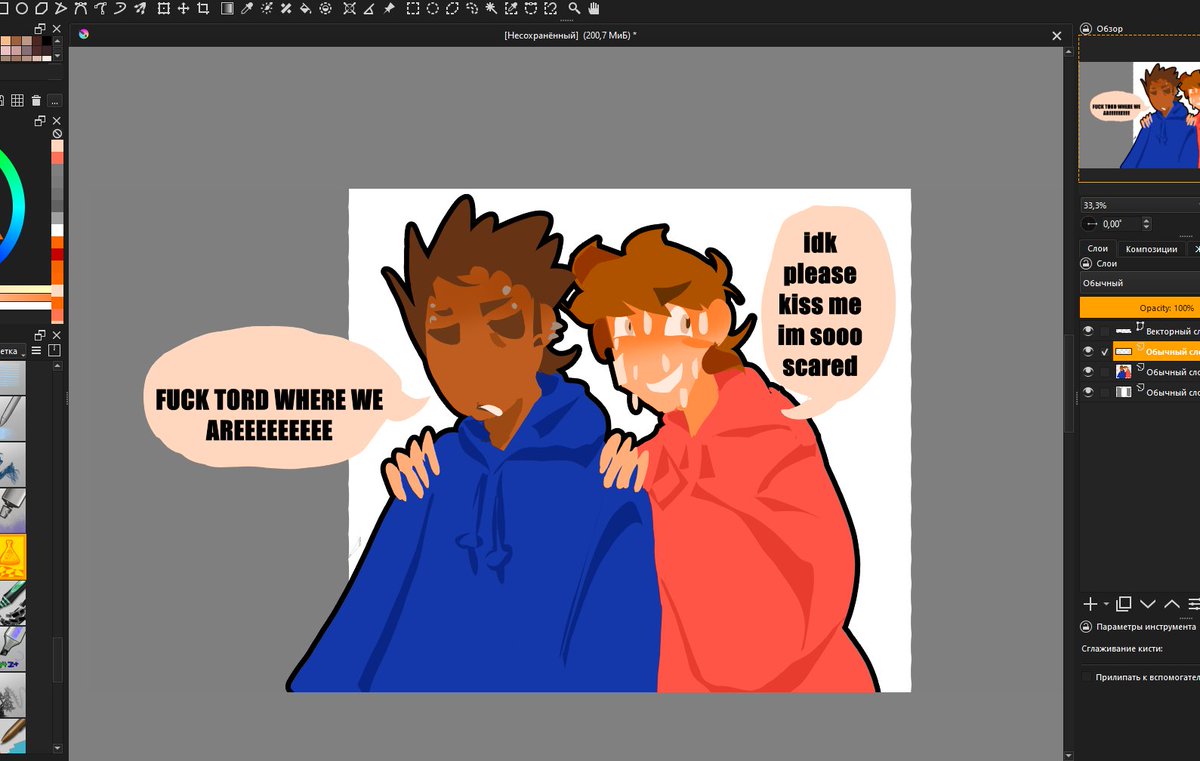Switch to the Слои tab
The image size is (1200, 761).
pyautogui.click(x=1098, y=249)
